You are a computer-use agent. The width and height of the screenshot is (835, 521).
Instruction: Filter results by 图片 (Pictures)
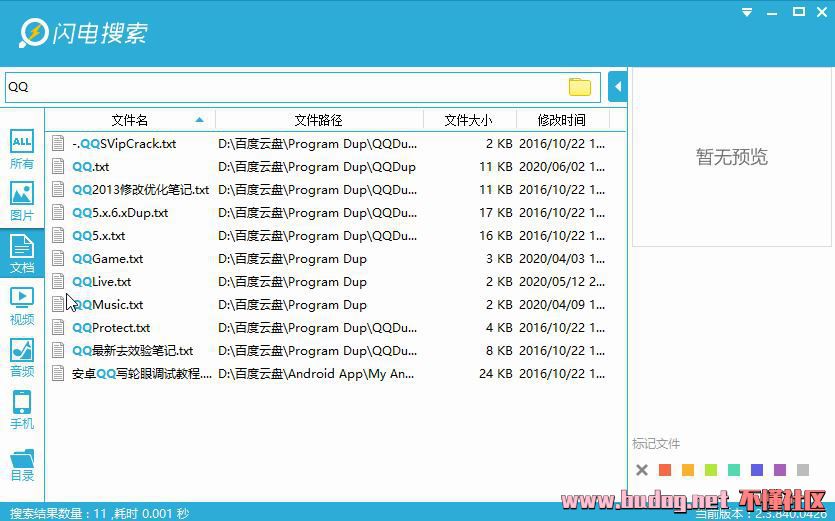tap(21, 201)
